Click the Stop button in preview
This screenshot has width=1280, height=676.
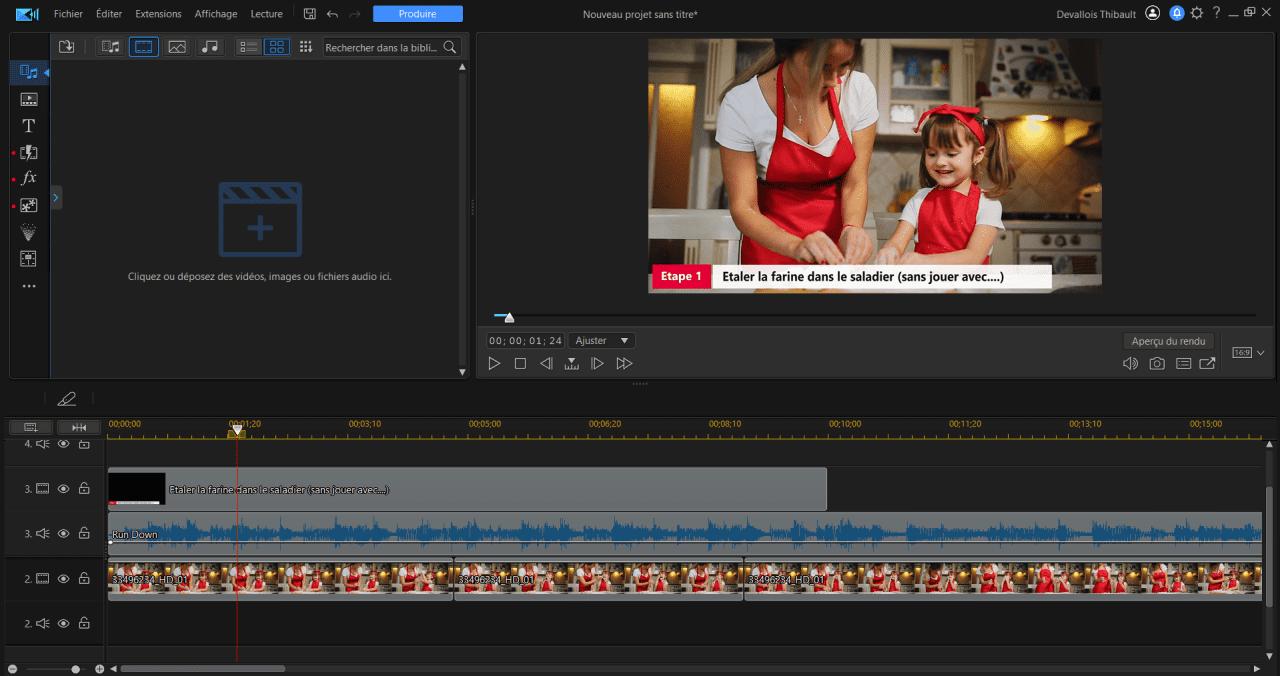click(520, 364)
